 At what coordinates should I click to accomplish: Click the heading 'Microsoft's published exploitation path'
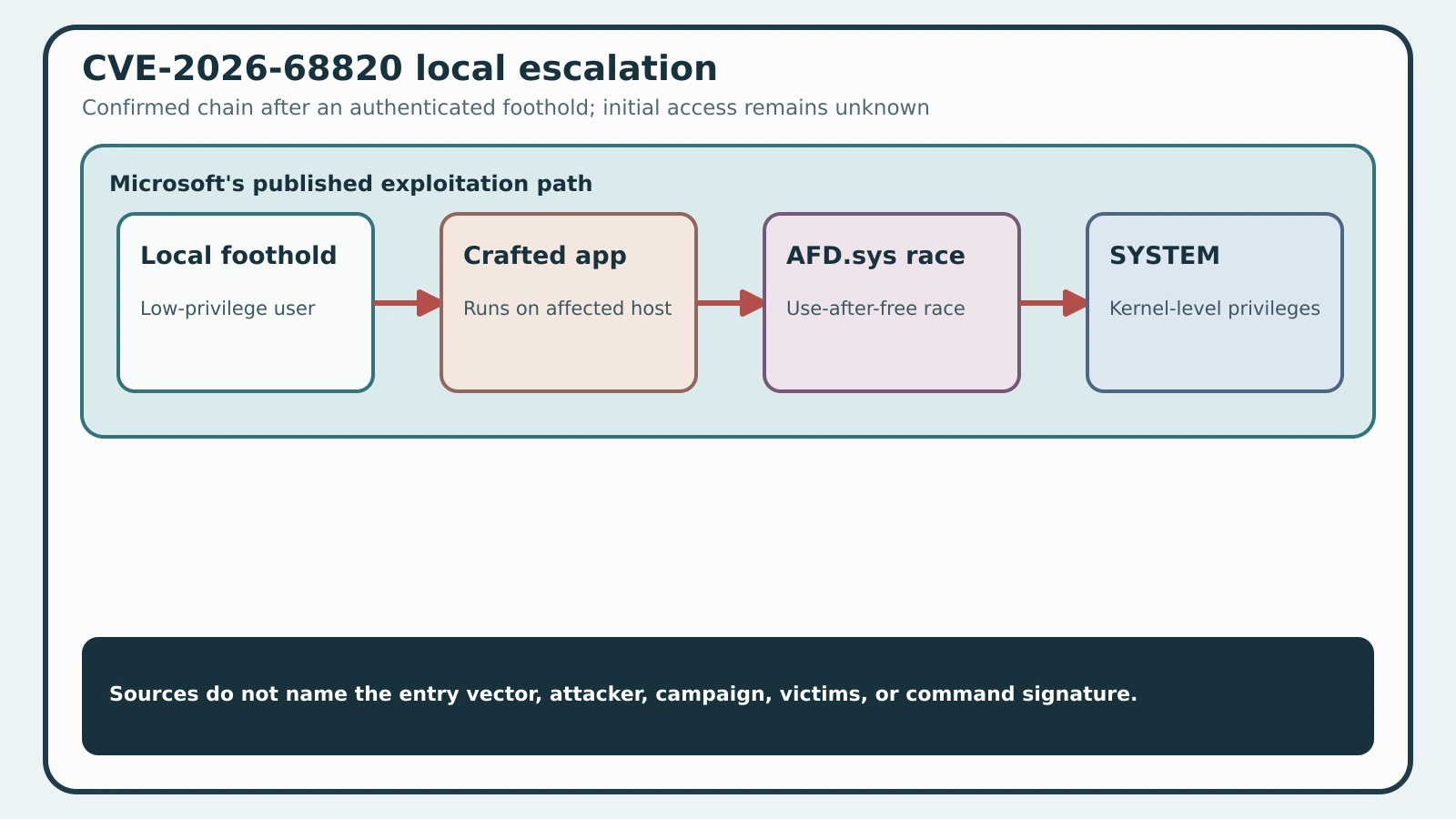coord(350,184)
